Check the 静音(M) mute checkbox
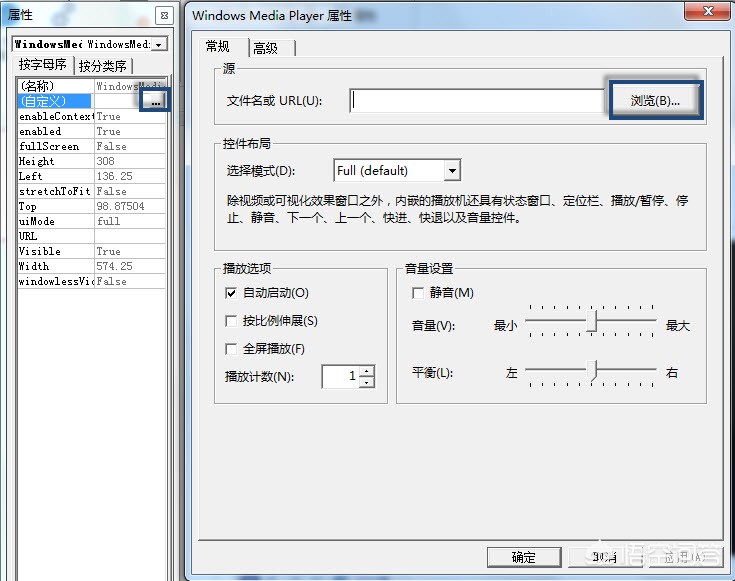The image size is (735, 581). (417, 293)
